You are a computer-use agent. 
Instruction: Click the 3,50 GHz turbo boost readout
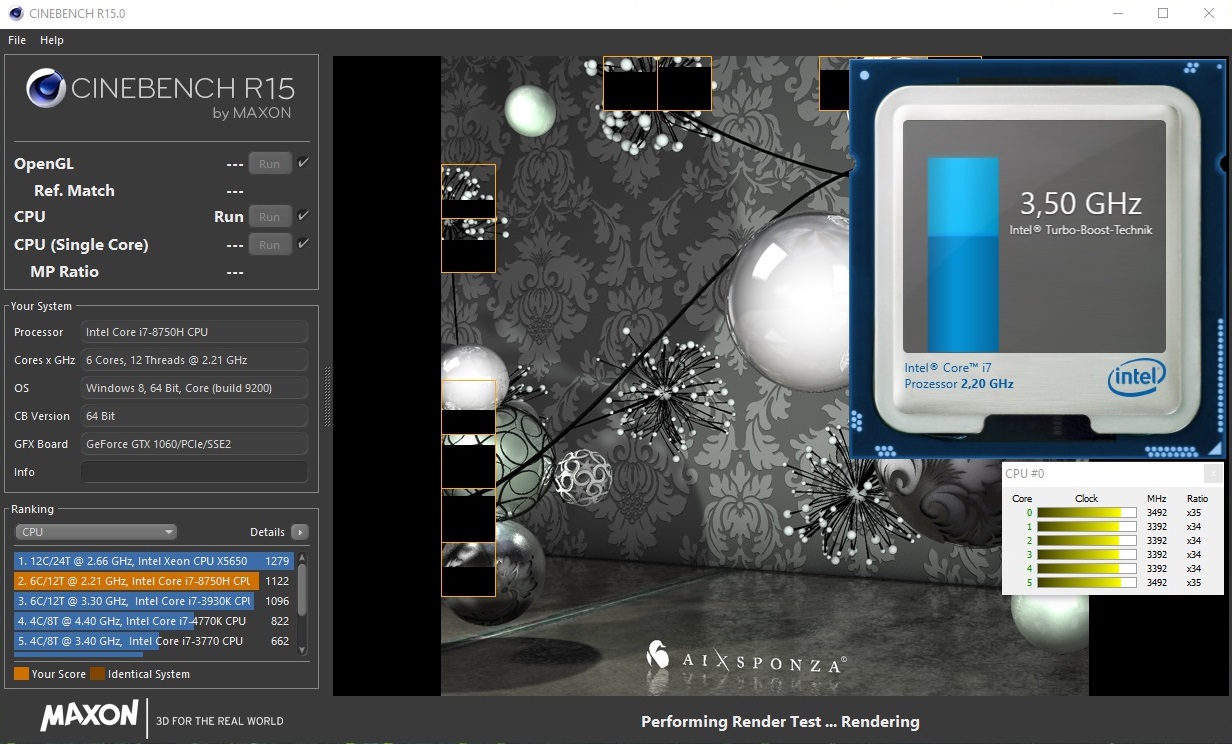[x=1080, y=204]
